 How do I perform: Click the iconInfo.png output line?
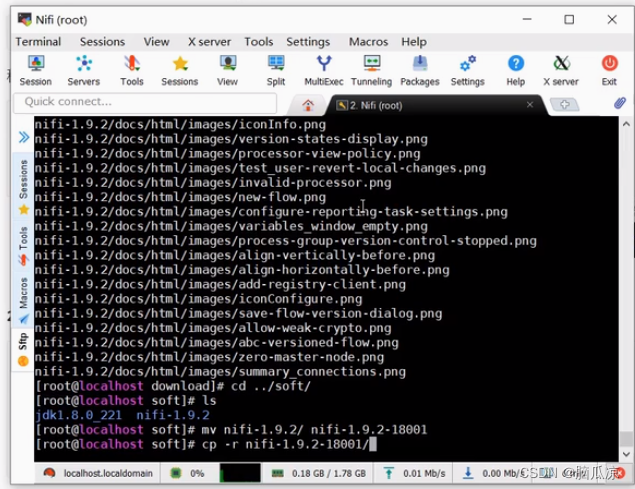pos(180,124)
